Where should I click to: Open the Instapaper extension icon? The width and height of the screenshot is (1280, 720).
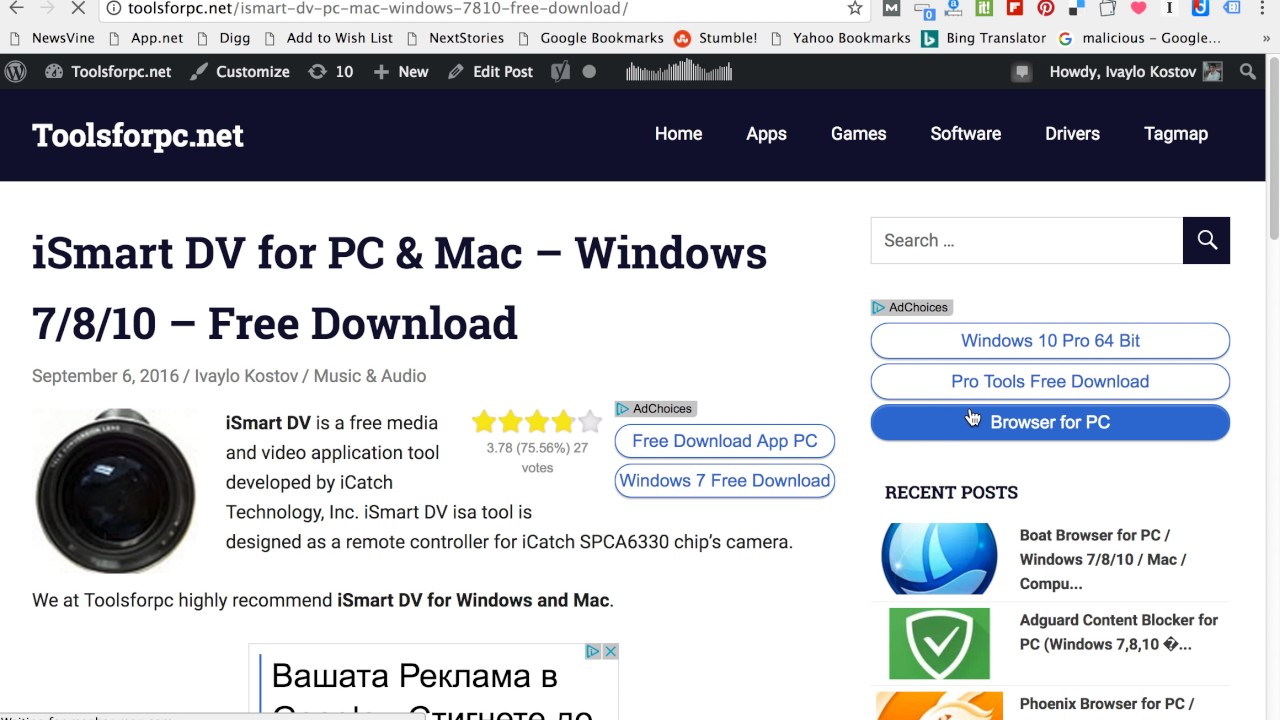1169,8
